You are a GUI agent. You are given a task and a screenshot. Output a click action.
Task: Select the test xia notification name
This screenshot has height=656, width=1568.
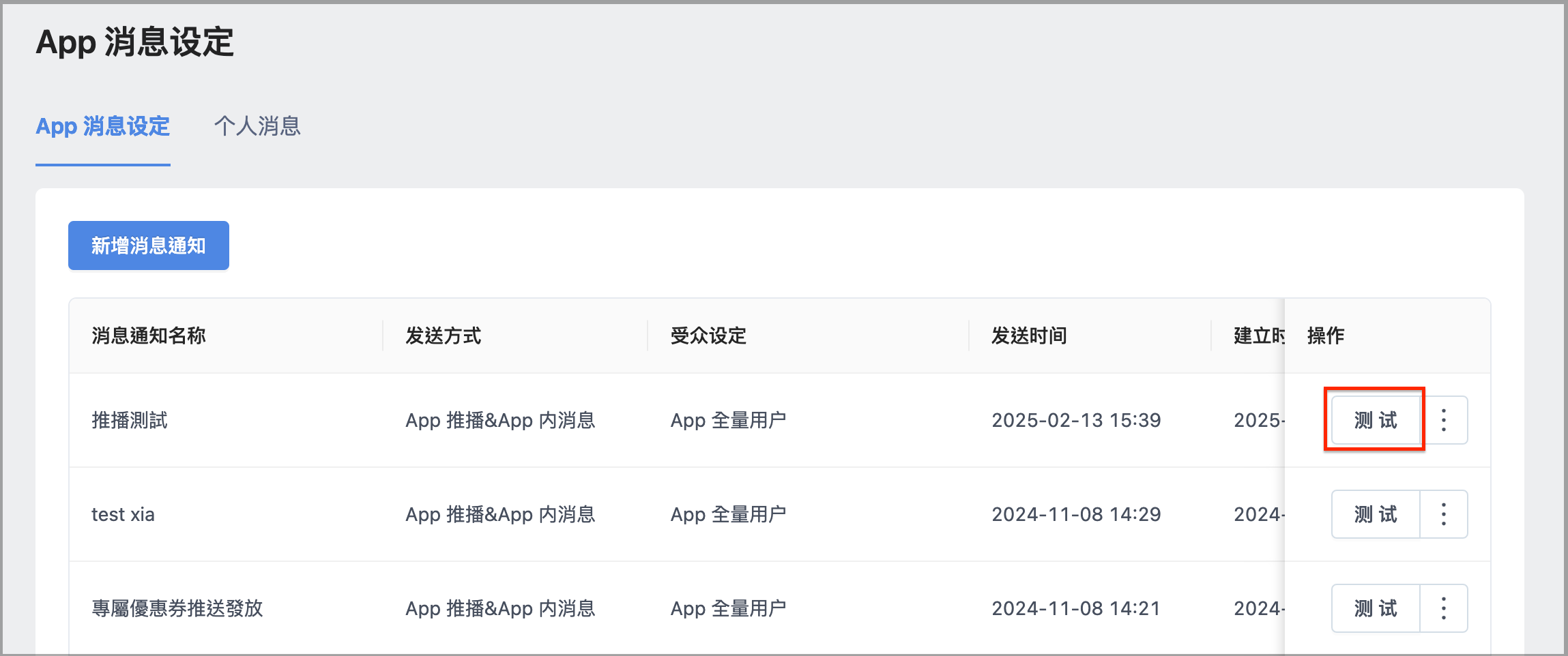click(x=123, y=514)
